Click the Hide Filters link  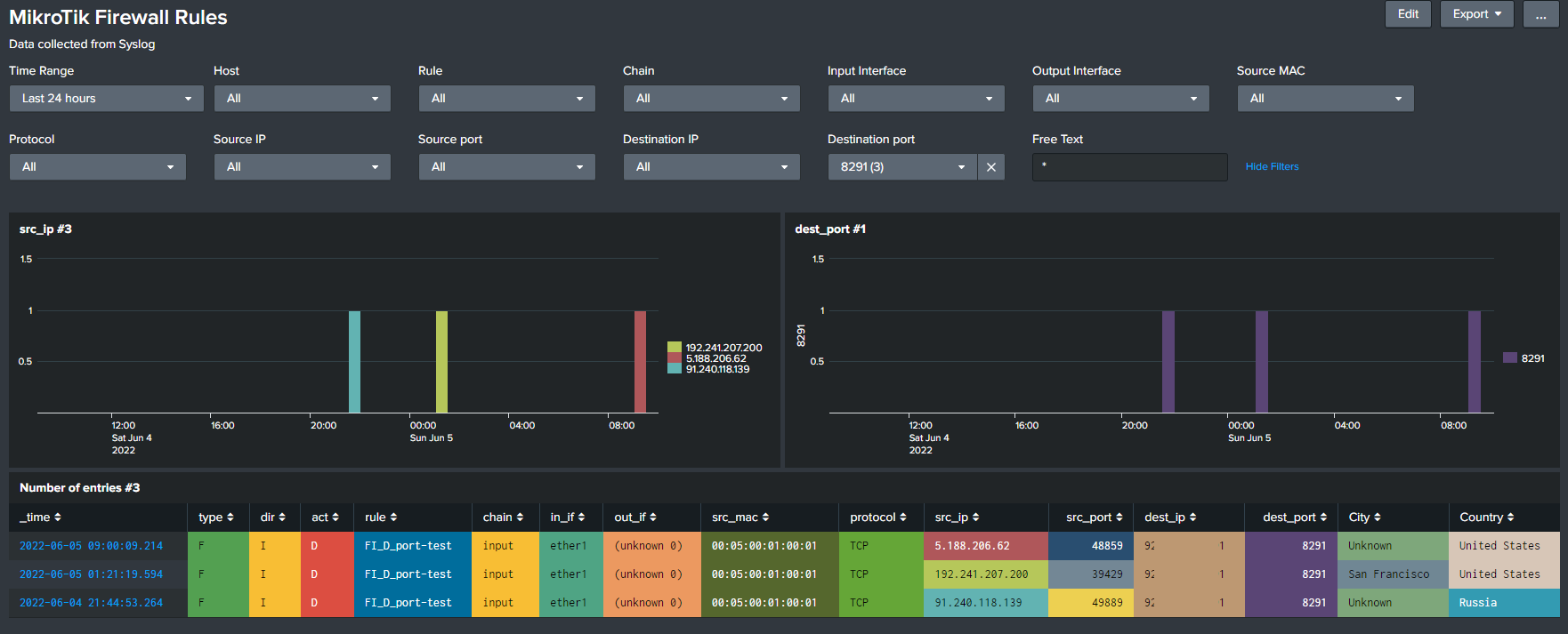1272,166
